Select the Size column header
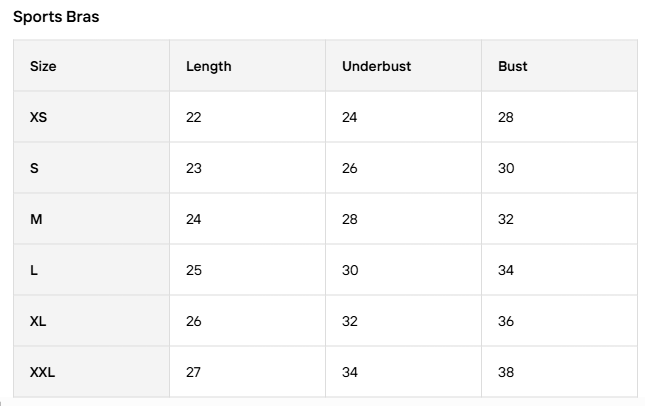Image resolution: width=645 pixels, height=406 pixels. coord(43,66)
